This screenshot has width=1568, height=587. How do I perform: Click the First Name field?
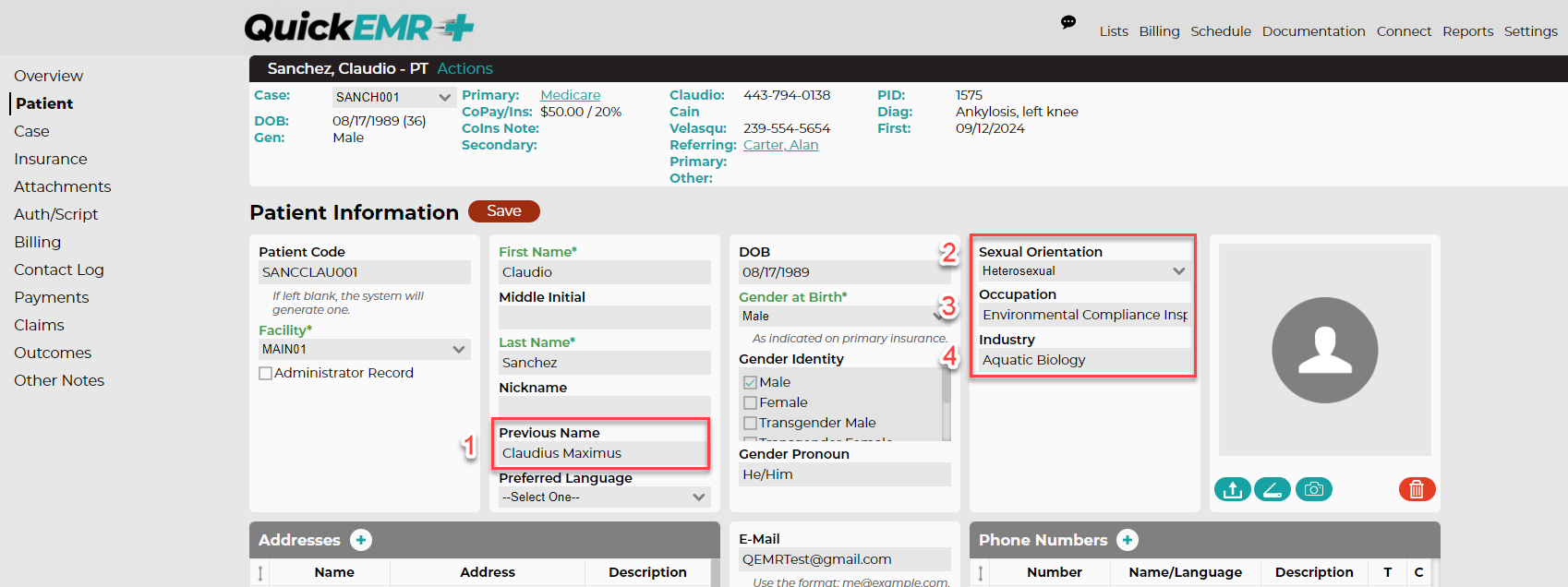(605, 272)
